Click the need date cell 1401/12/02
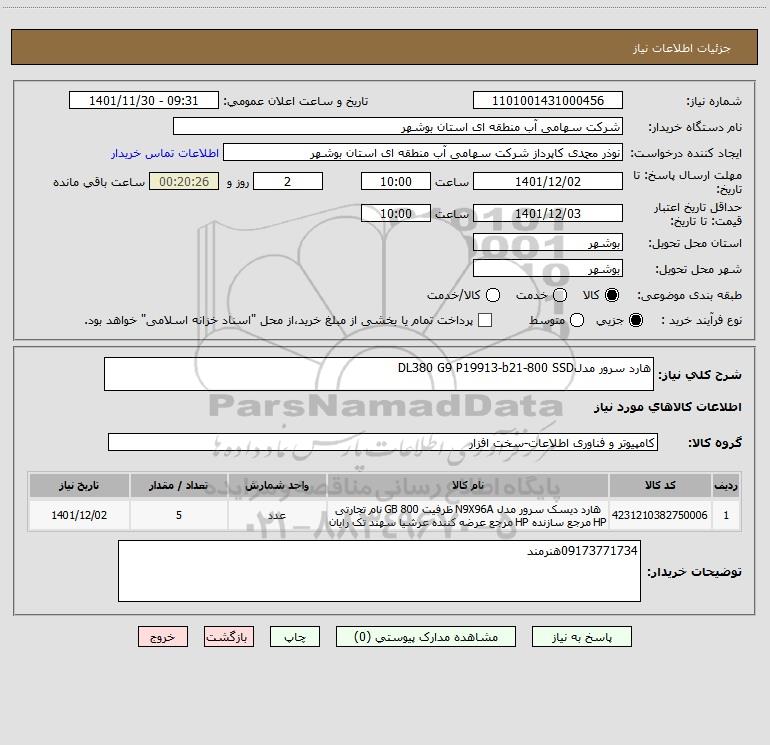The image size is (770, 745). pyautogui.click(x=79, y=515)
